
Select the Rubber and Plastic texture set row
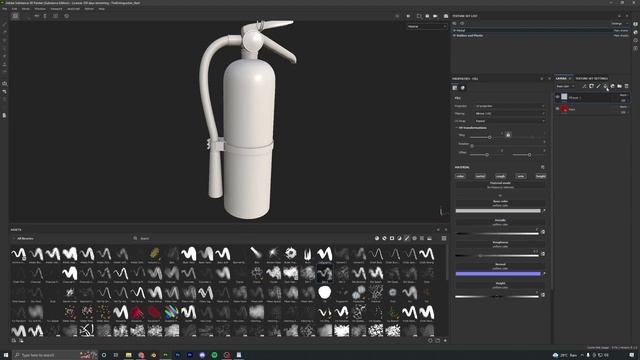click(540, 36)
